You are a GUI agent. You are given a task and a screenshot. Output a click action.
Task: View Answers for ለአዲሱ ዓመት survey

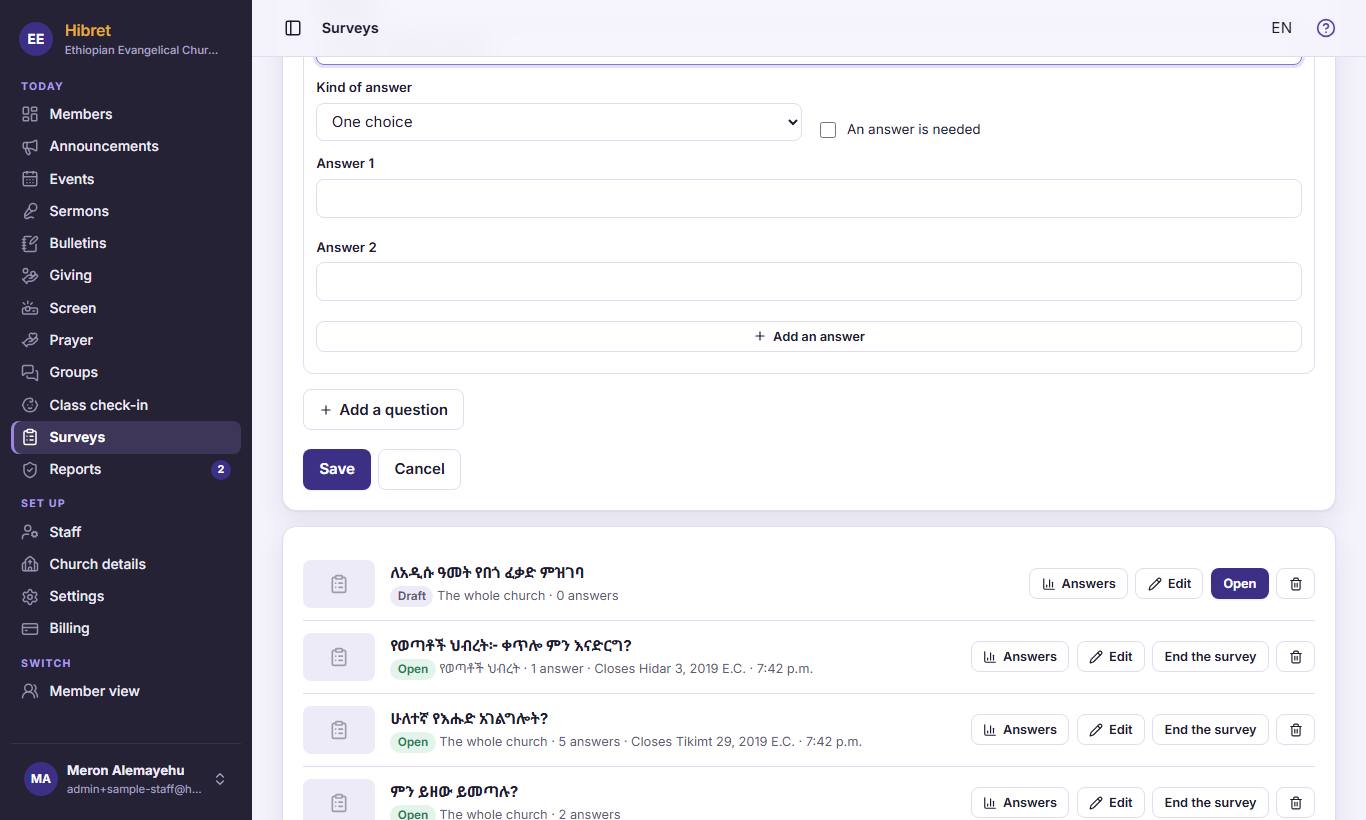(1078, 584)
